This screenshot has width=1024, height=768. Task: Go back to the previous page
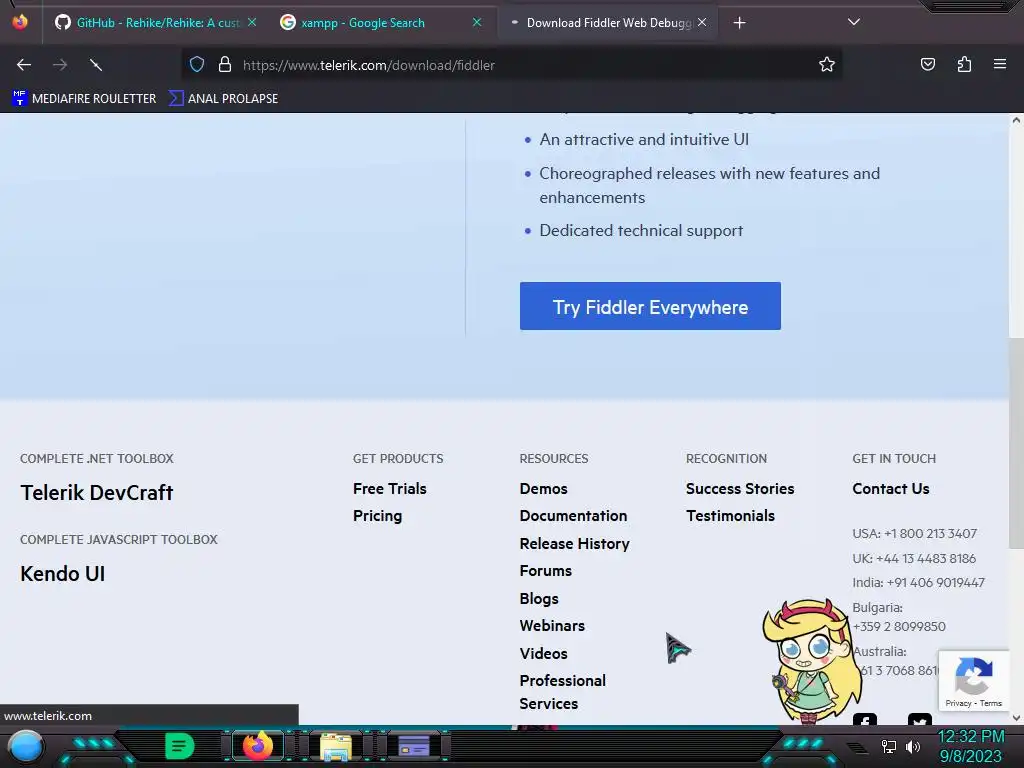(x=24, y=65)
